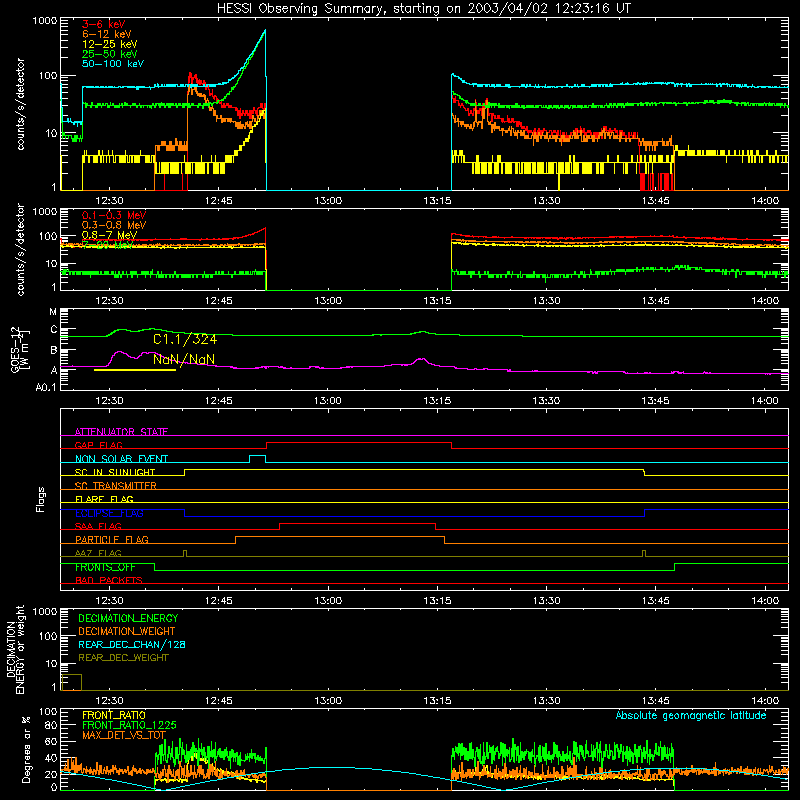Click the MAX_DET_VS_TOT legend label

click(x=124, y=735)
